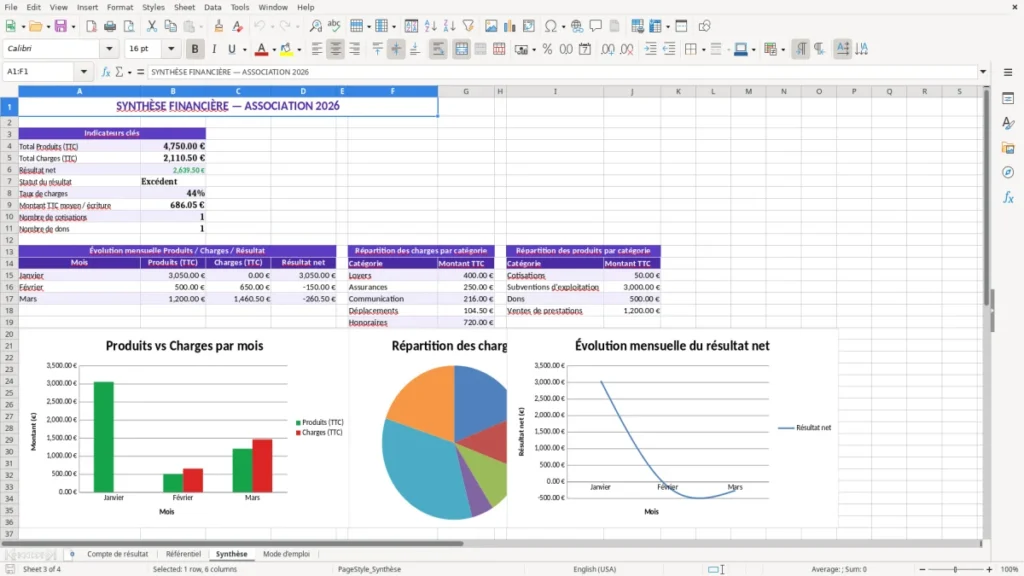Click the formula input line
This screenshot has width=1024, height=576.
(562, 72)
